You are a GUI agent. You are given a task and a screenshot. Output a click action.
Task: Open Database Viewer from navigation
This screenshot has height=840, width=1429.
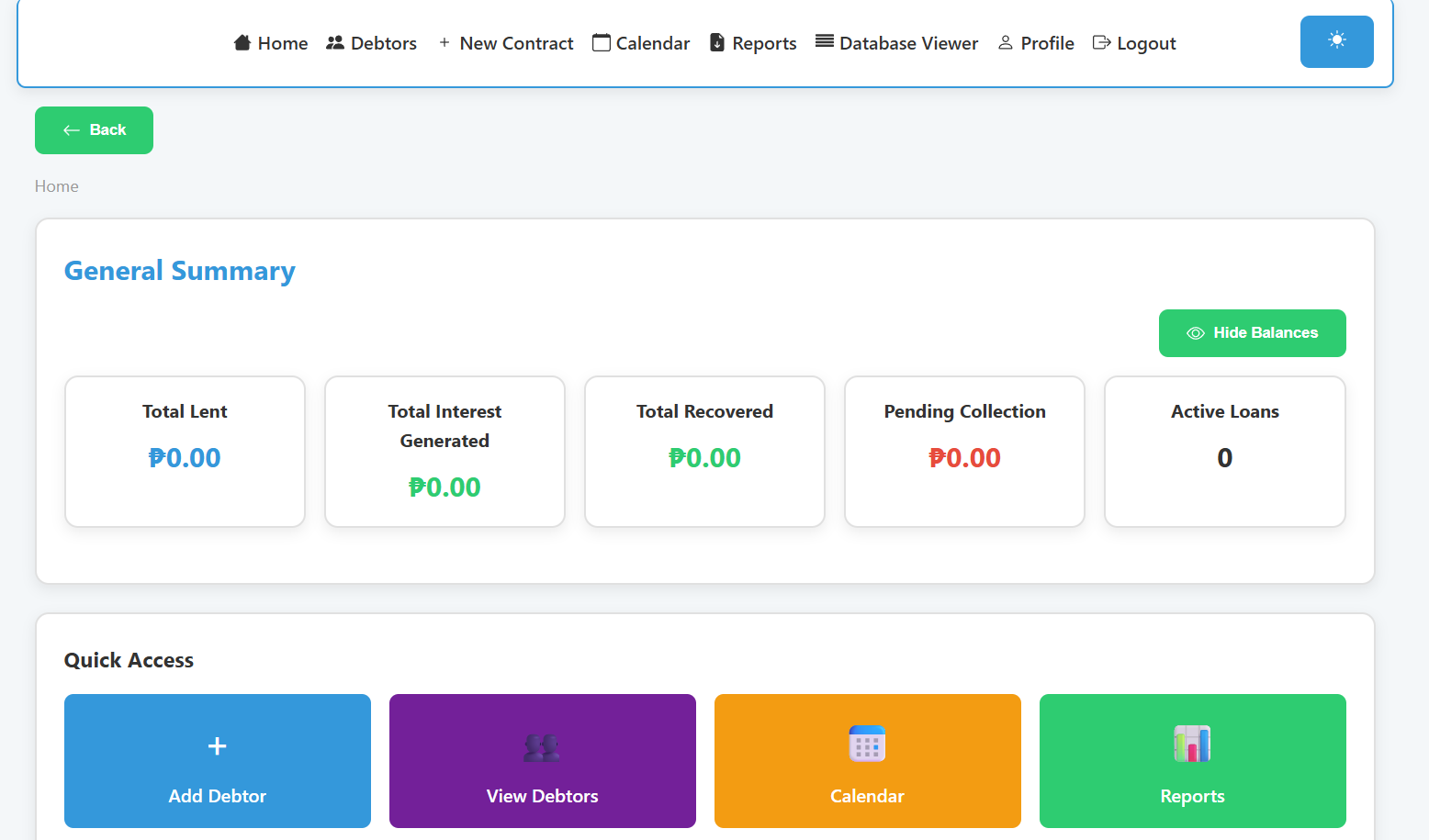[897, 43]
